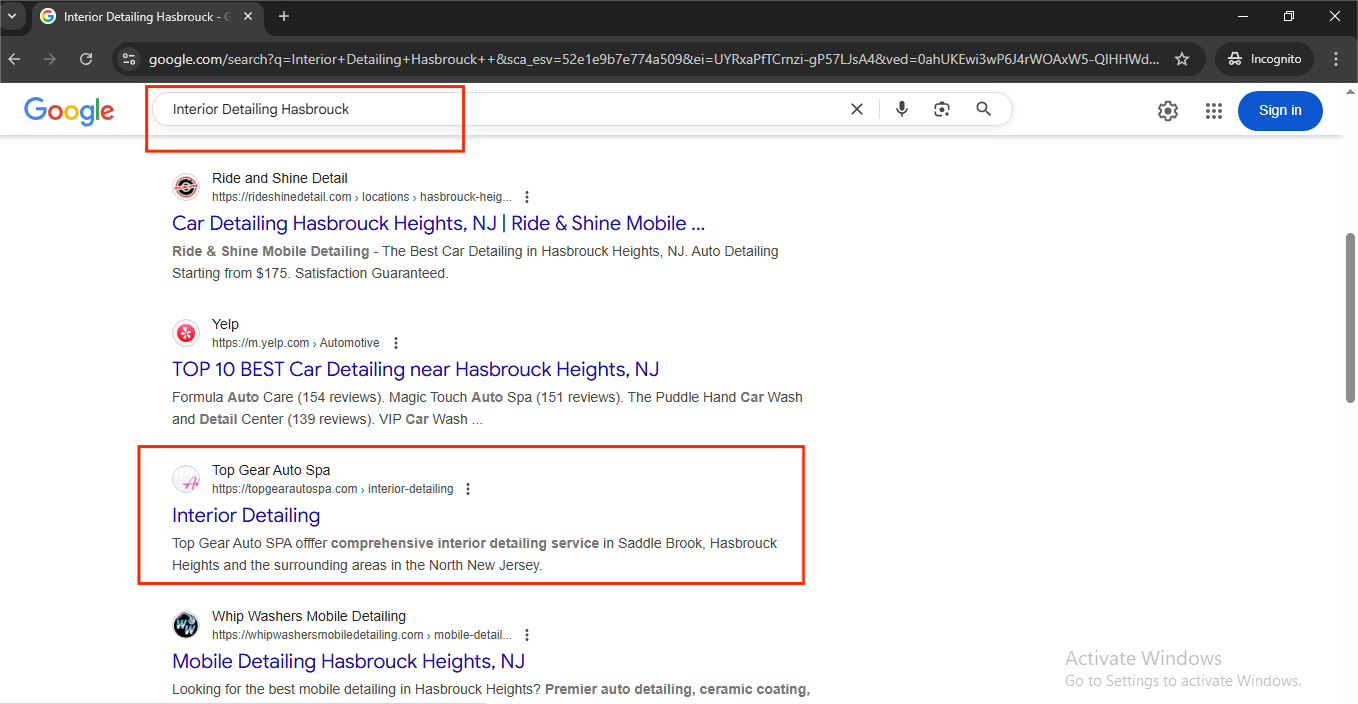
Task: Click the Sign in button
Action: [x=1280, y=111]
